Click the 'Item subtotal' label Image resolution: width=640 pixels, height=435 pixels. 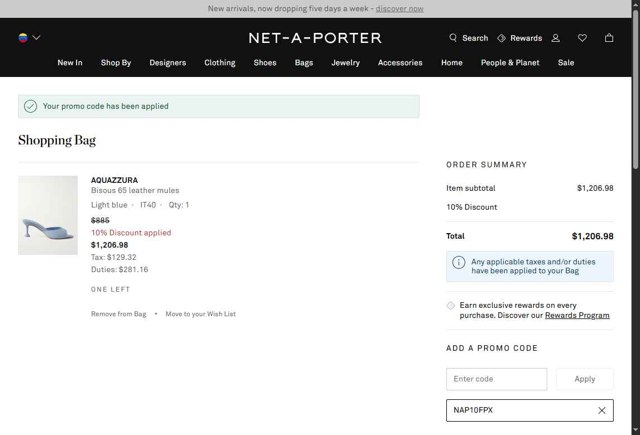pyautogui.click(x=471, y=188)
